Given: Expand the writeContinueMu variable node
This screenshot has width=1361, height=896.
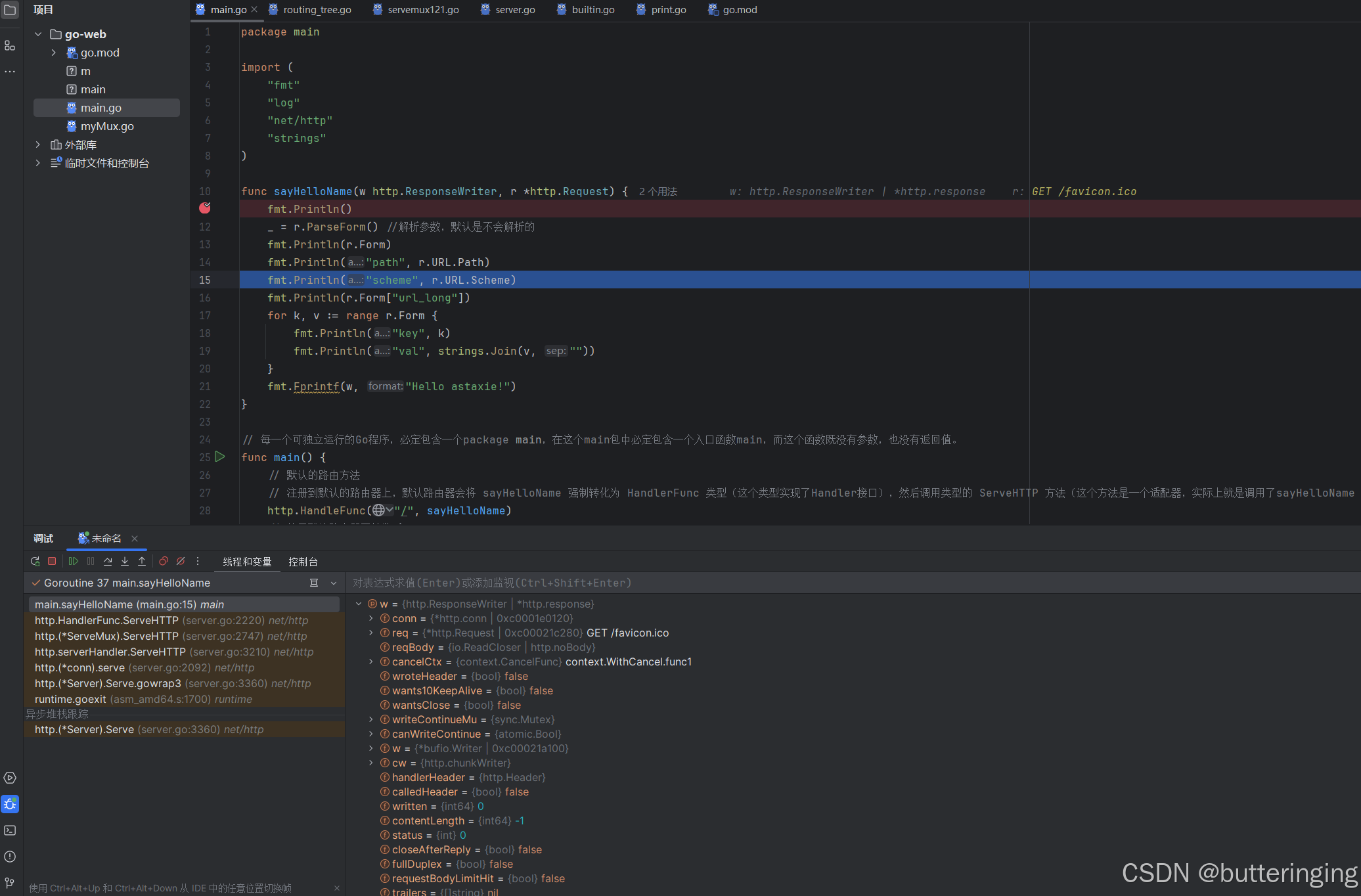Looking at the screenshot, I should point(371,719).
